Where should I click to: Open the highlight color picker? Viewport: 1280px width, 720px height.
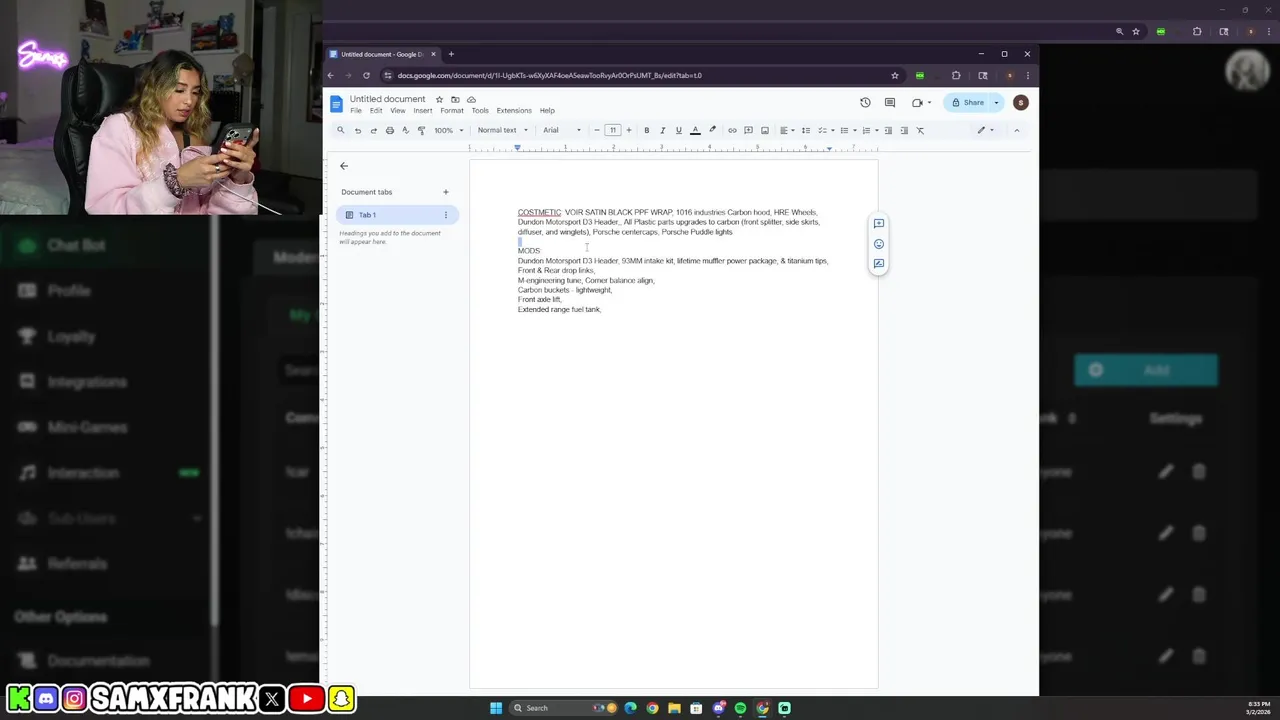pos(712,130)
